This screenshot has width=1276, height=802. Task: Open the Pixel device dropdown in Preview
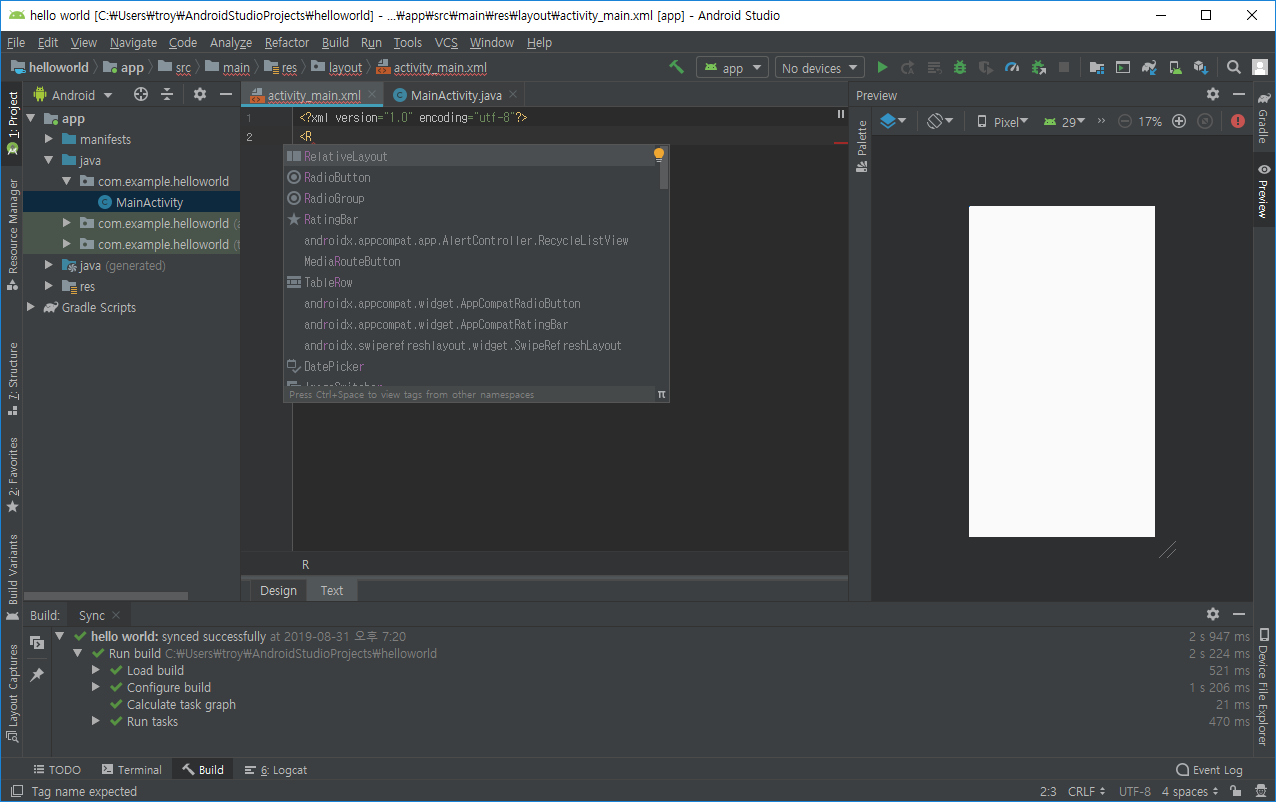click(1003, 121)
